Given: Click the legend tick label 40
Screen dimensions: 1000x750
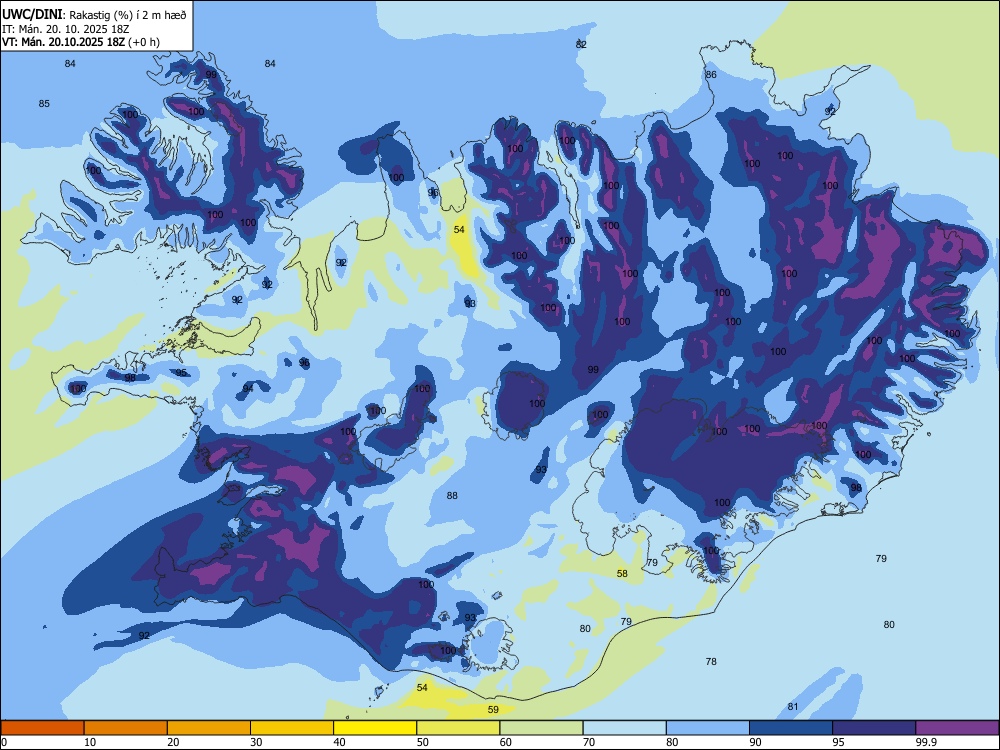Looking at the screenshot, I should coord(340,742).
